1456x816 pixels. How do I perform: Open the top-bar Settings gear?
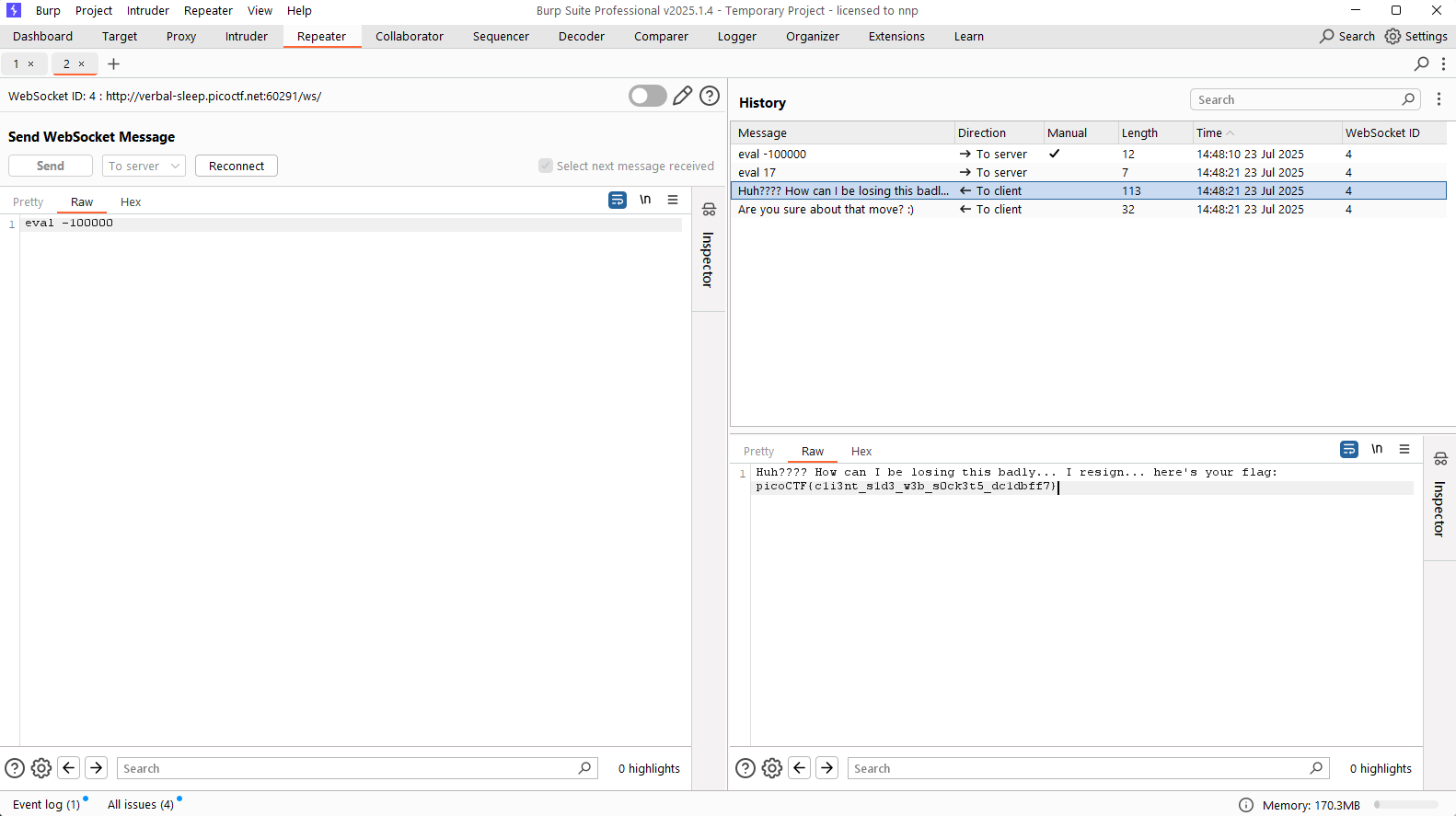point(1416,36)
